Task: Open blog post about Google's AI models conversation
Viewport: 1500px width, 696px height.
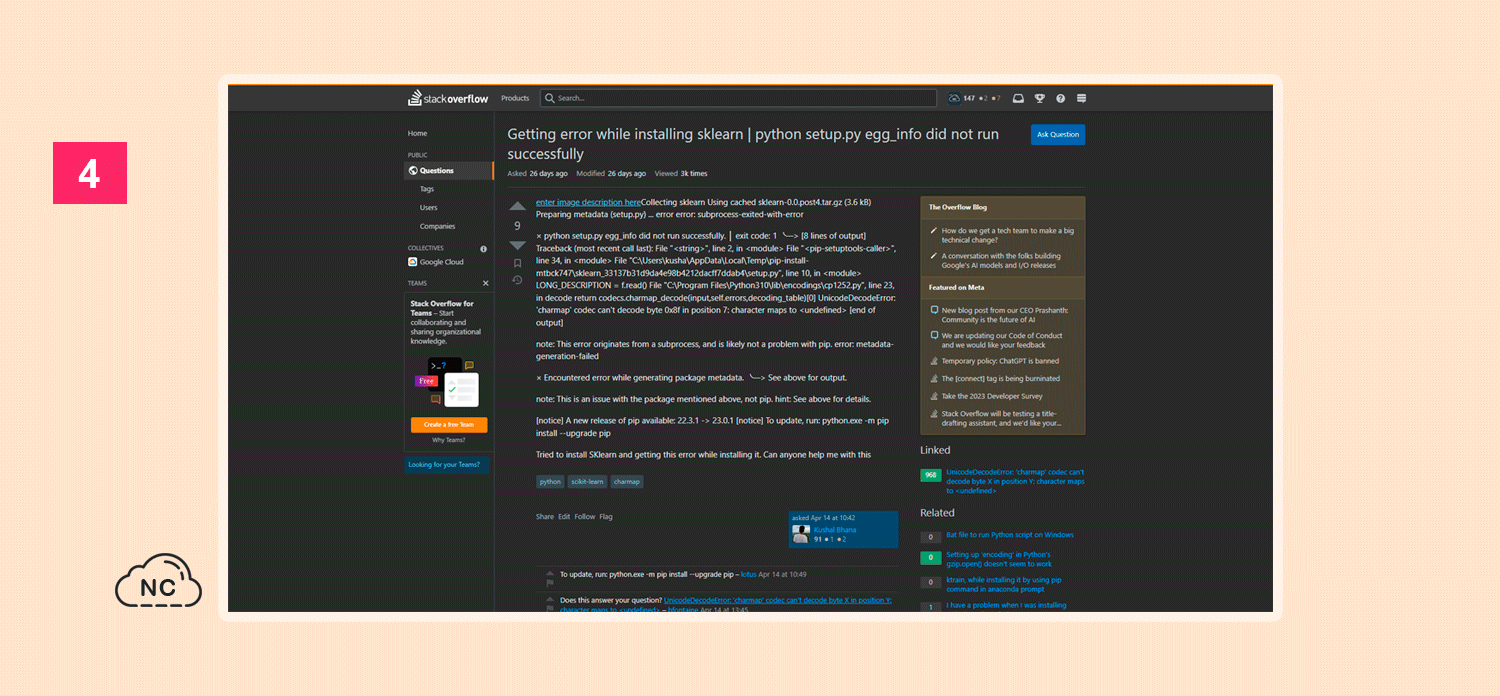Action: point(1001,261)
